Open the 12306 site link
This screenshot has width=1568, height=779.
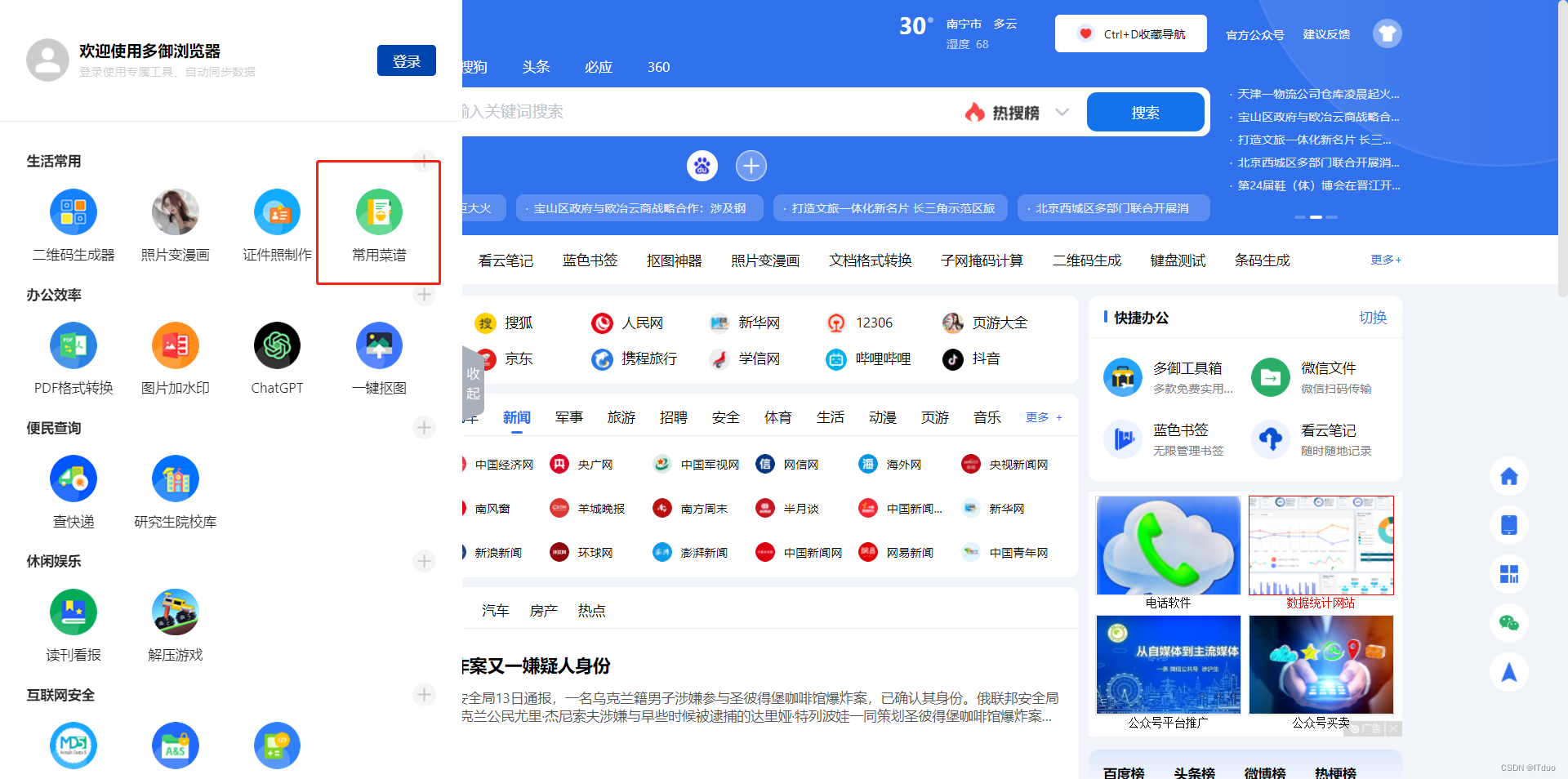(x=860, y=323)
